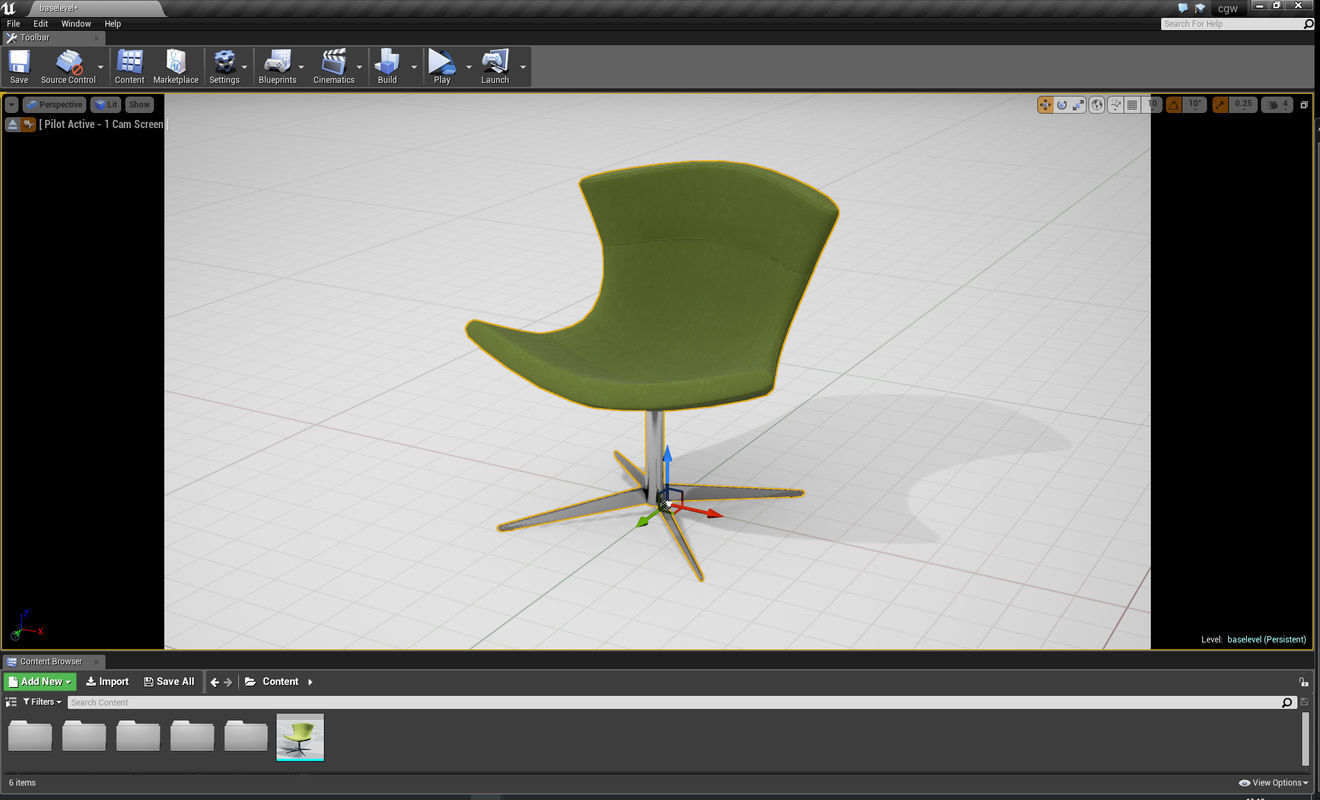Select the Rotate tool in viewport

pyautogui.click(x=1061, y=104)
